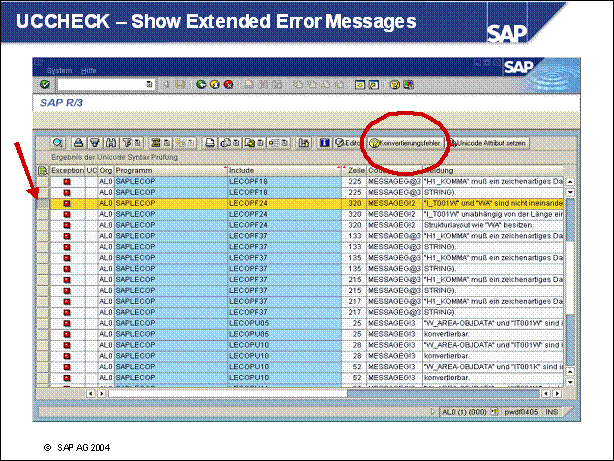Click the red exception icon in first row
Image resolution: width=614 pixels, height=461 pixels.
(x=67, y=180)
